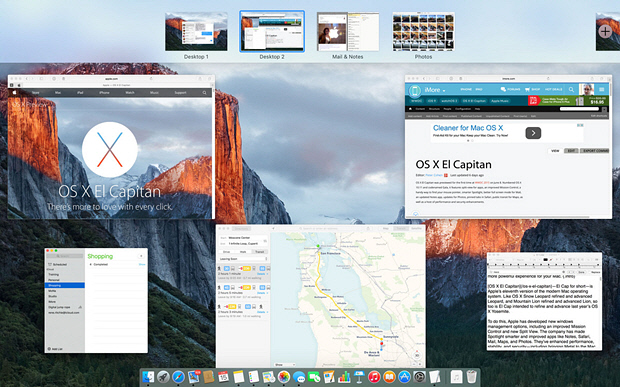Screen dimensions: 620x387
Task: Open the Photos app in dock
Action: [x=284, y=377]
